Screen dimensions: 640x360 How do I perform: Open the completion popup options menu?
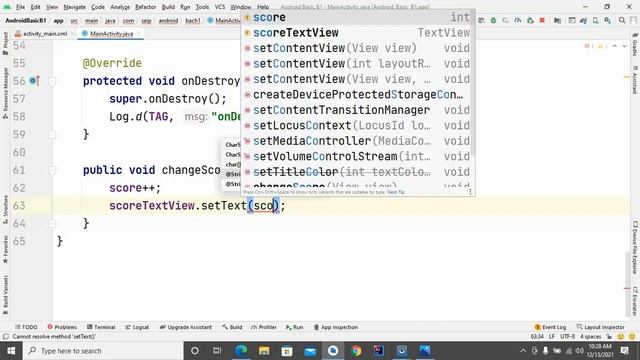click(x=470, y=191)
